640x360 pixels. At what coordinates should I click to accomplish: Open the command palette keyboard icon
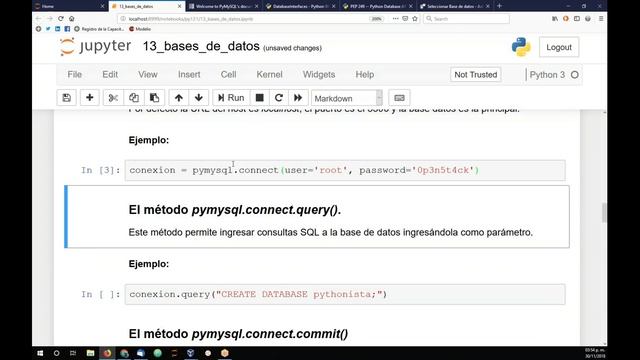pyautogui.click(x=399, y=98)
